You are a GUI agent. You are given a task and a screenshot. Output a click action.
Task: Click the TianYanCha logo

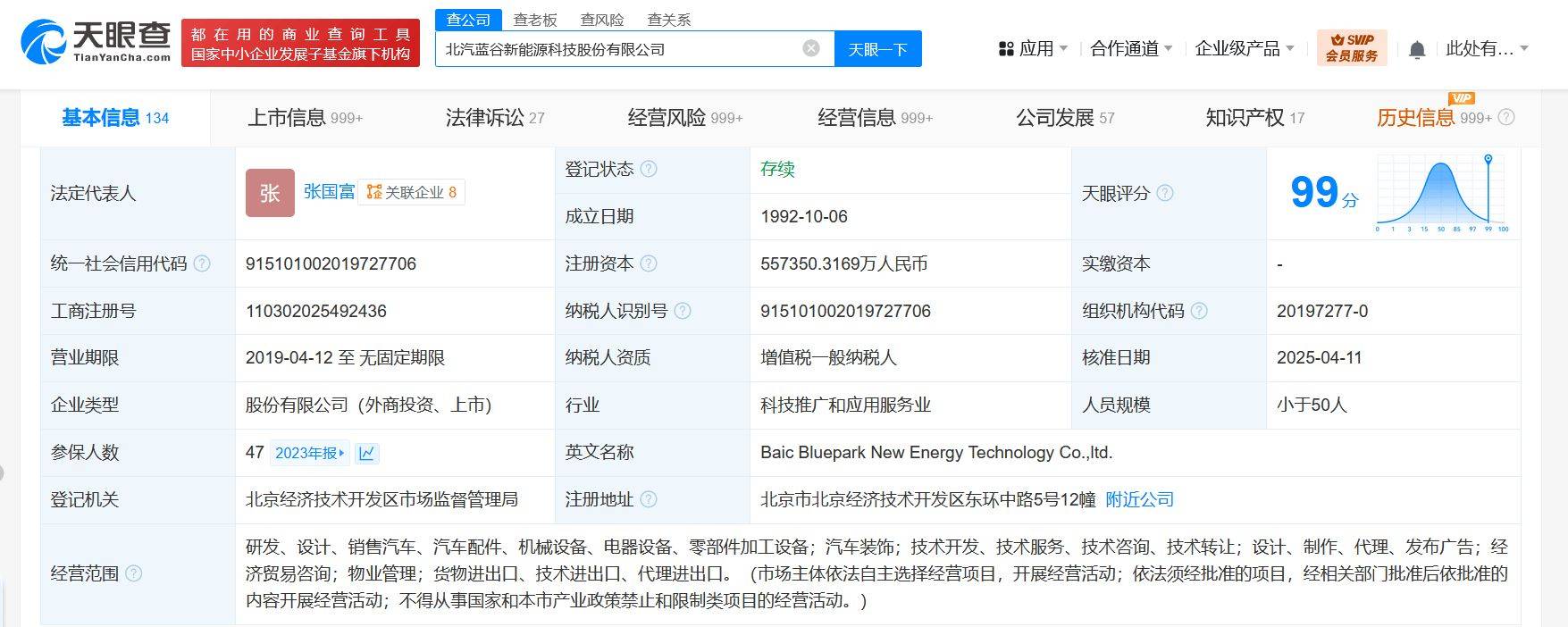click(x=96, y=42)
